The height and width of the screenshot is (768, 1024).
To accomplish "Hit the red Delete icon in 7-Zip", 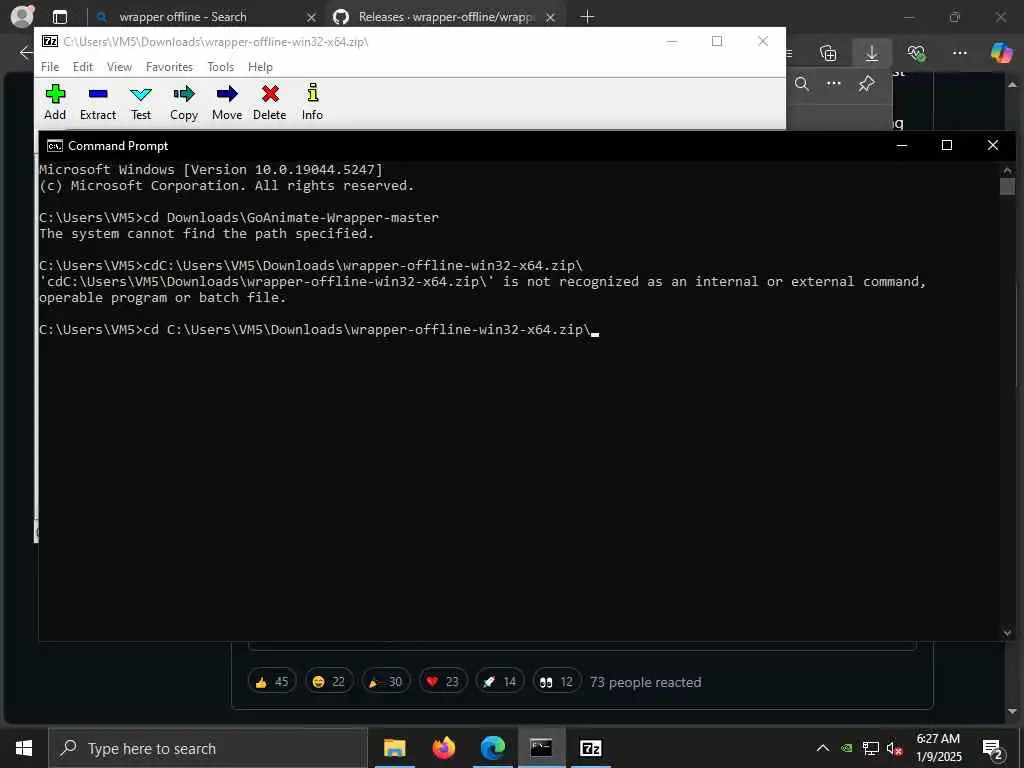I will (270, 103).
